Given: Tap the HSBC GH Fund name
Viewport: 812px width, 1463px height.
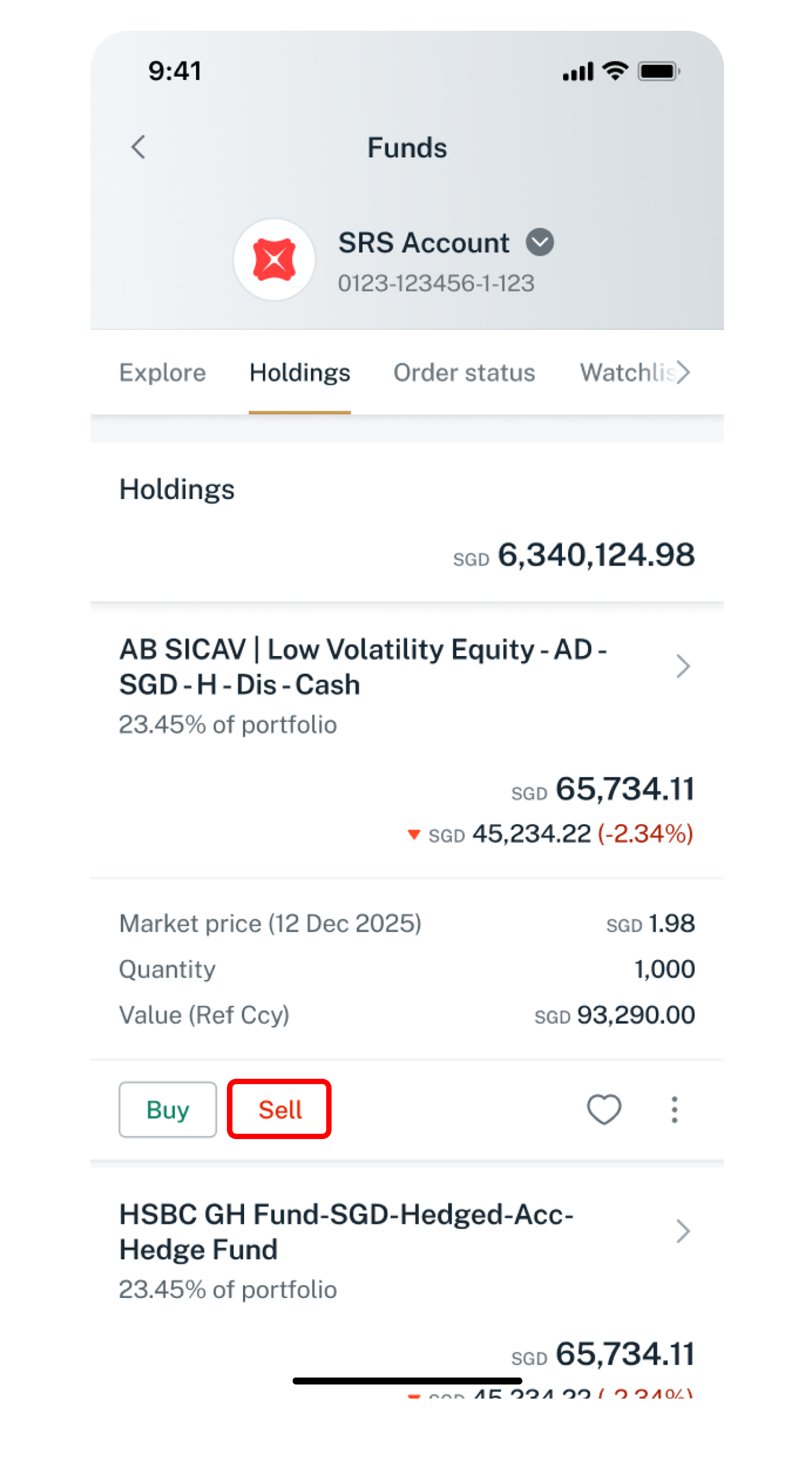Looking at the screenshot, I should 346,1232.
